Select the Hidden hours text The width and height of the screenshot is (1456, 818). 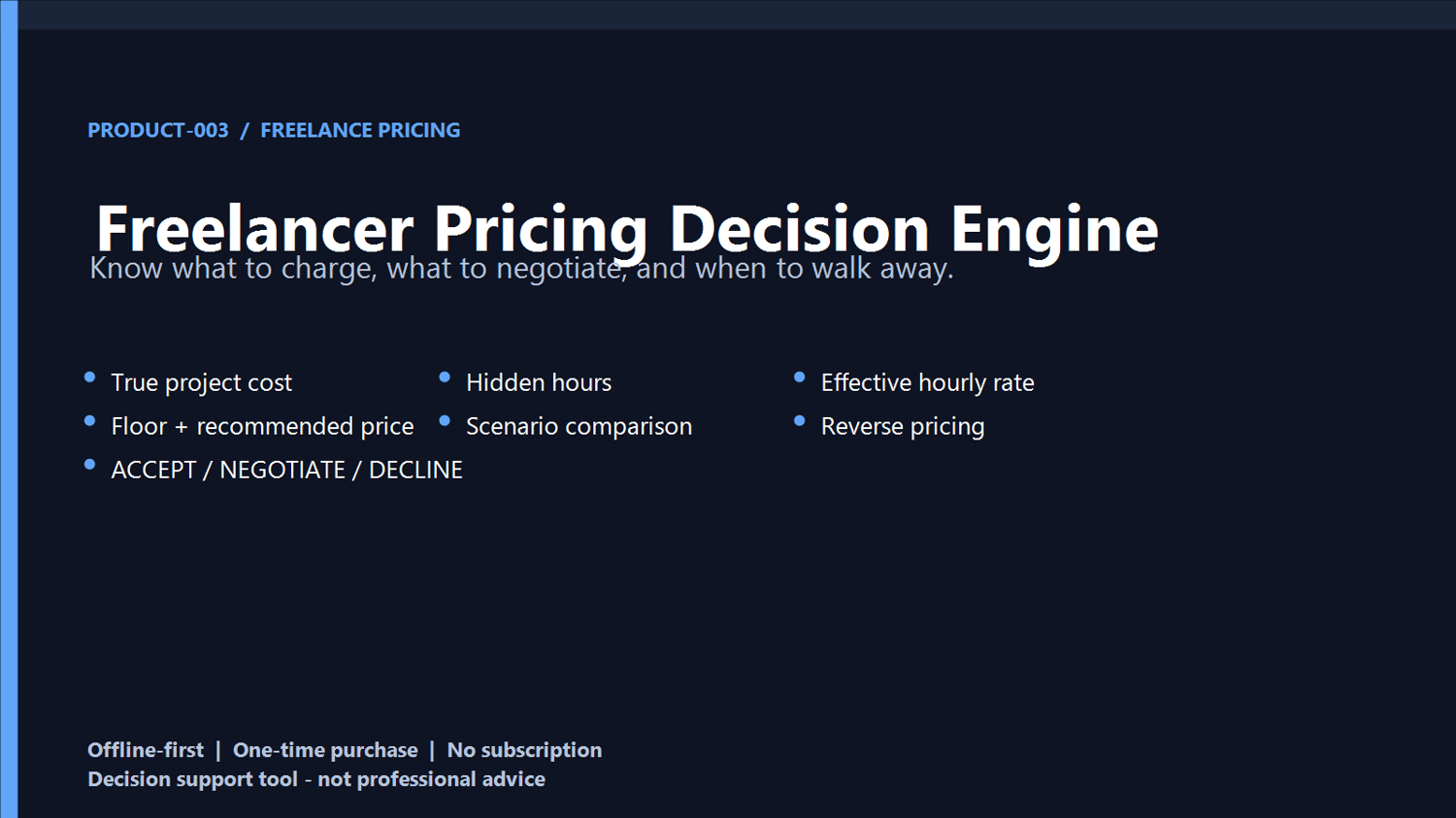(x=539, y=382)
